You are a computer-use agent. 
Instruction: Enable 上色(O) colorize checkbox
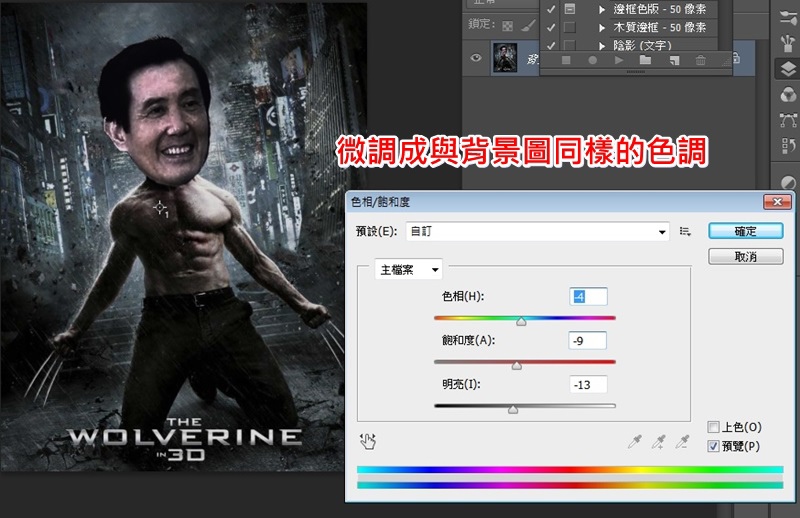[713, 427]
